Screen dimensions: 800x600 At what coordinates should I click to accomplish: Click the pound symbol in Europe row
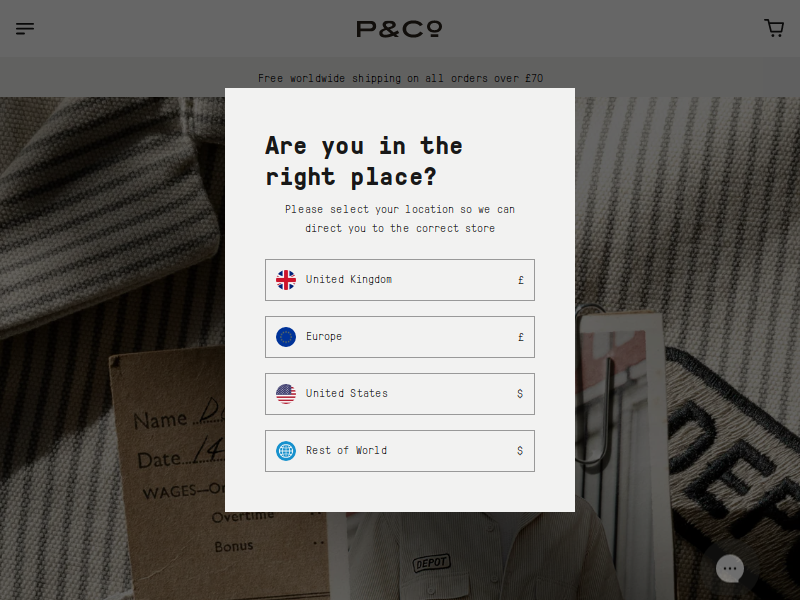520,337
